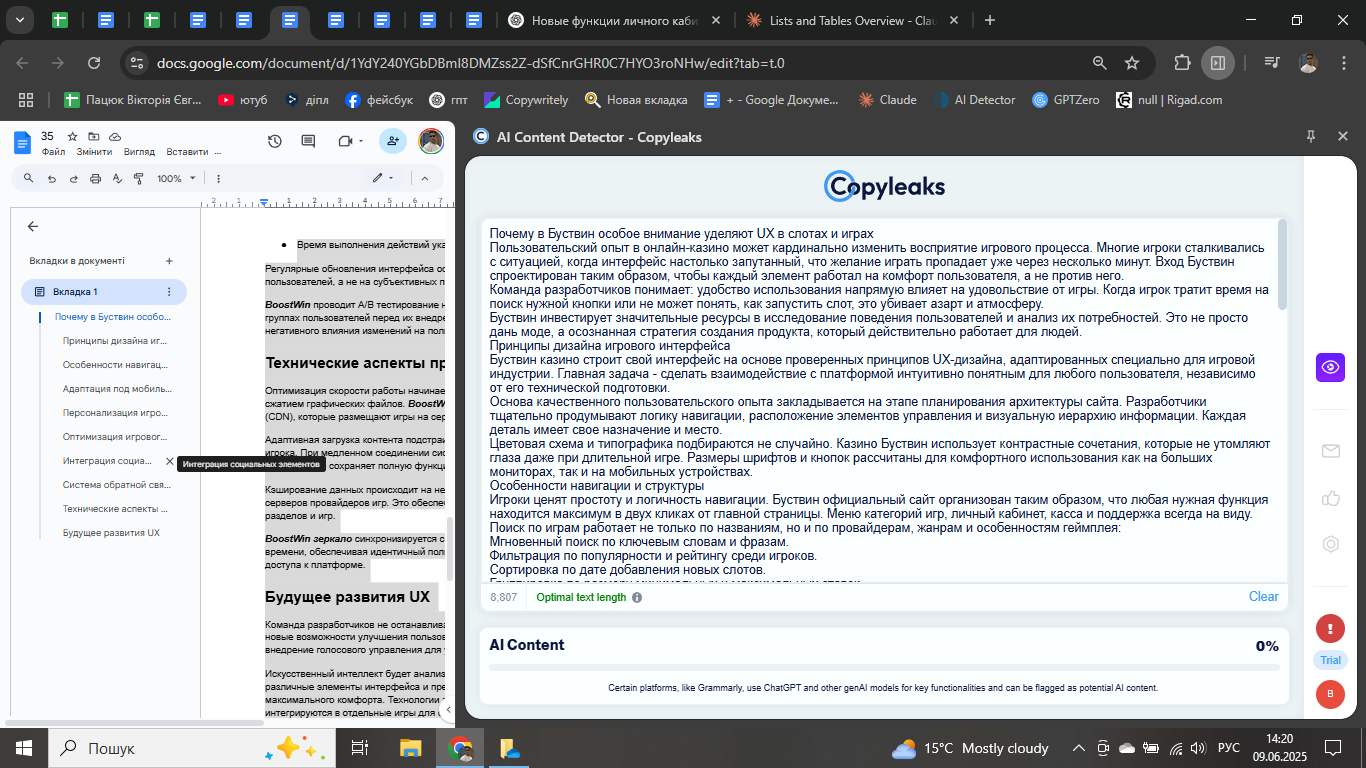
Task: Show more toolbar options in Docs
Action: [x=218, y=178]
